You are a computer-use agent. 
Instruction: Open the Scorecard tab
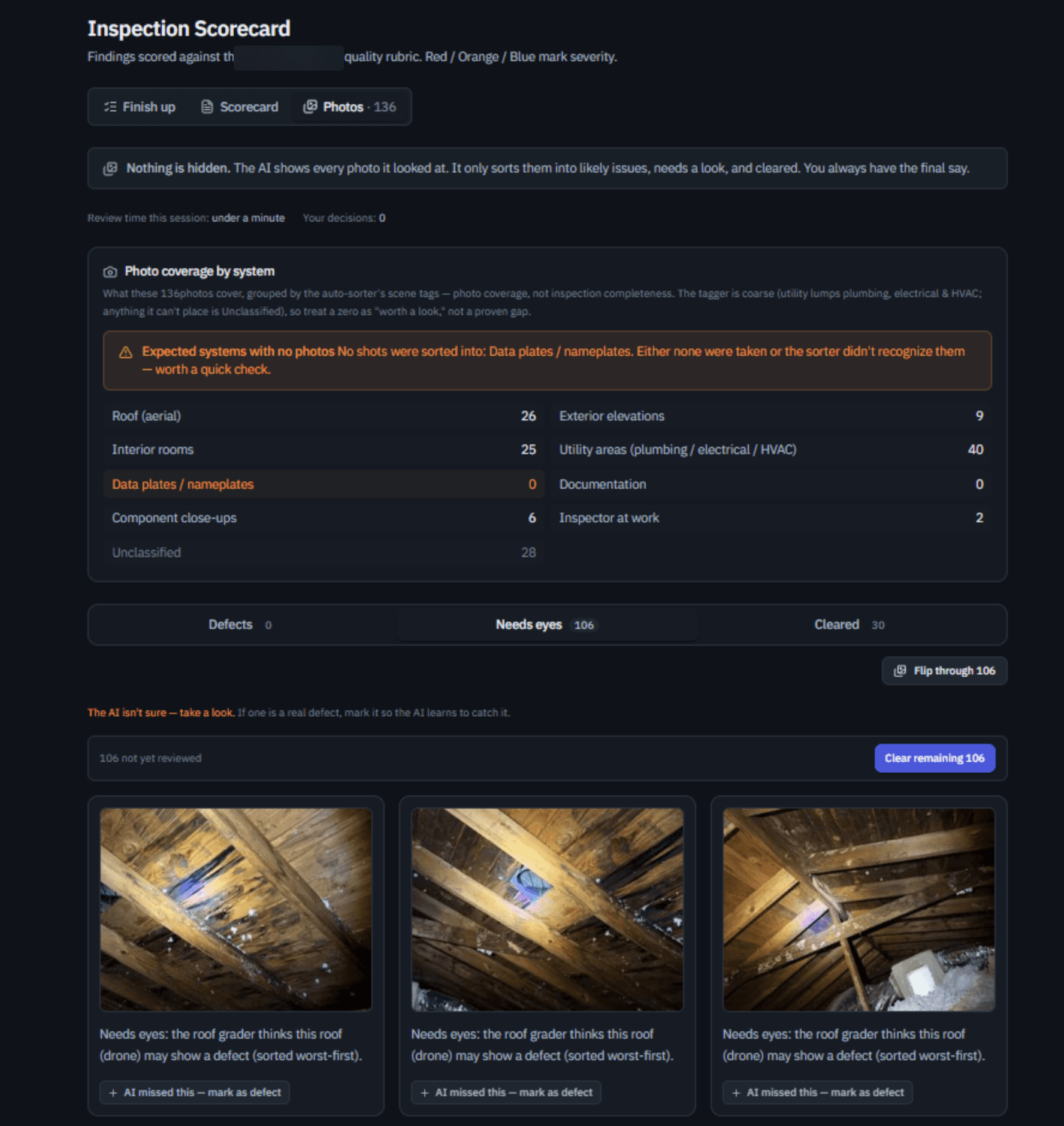tap(240, 107)
